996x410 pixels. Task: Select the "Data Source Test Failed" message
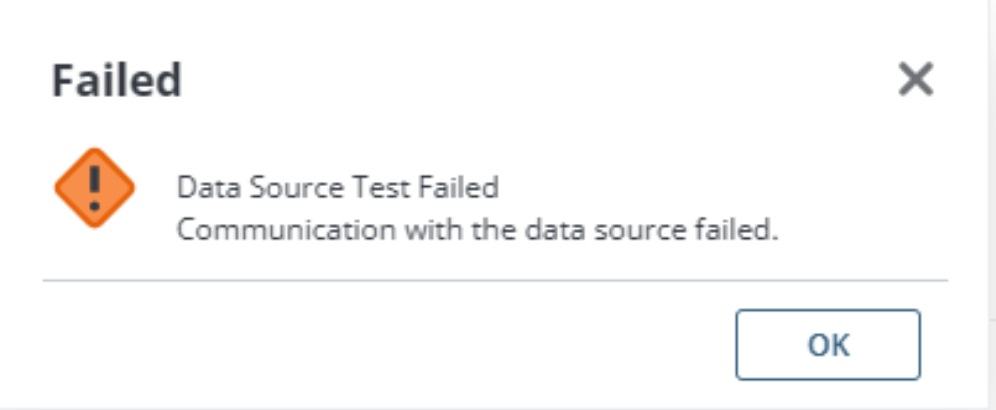337,187
